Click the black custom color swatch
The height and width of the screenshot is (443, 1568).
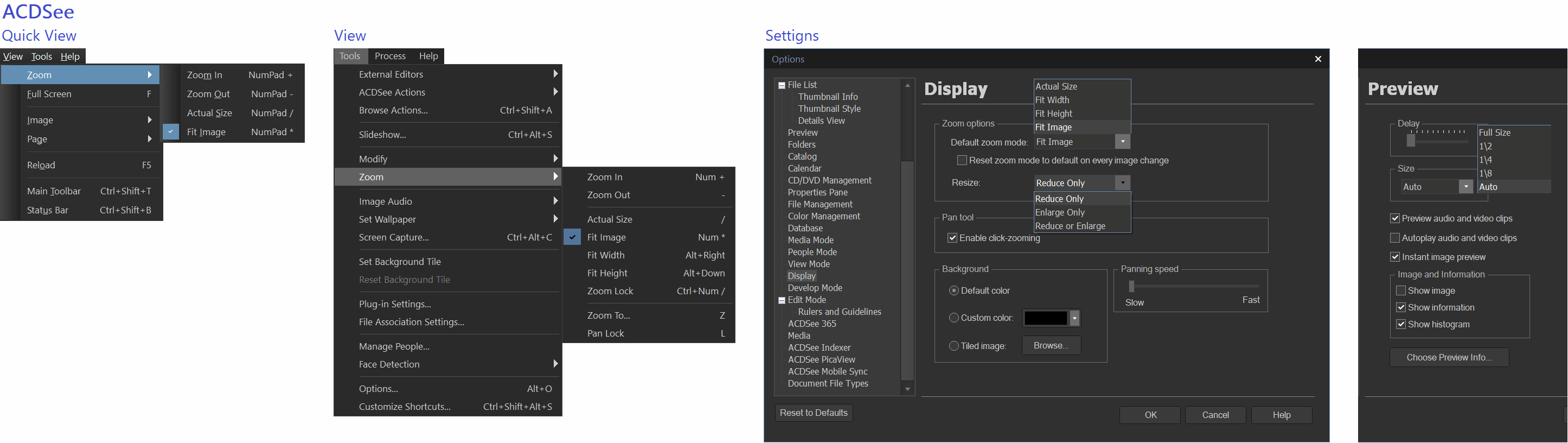click(1045, 318)
